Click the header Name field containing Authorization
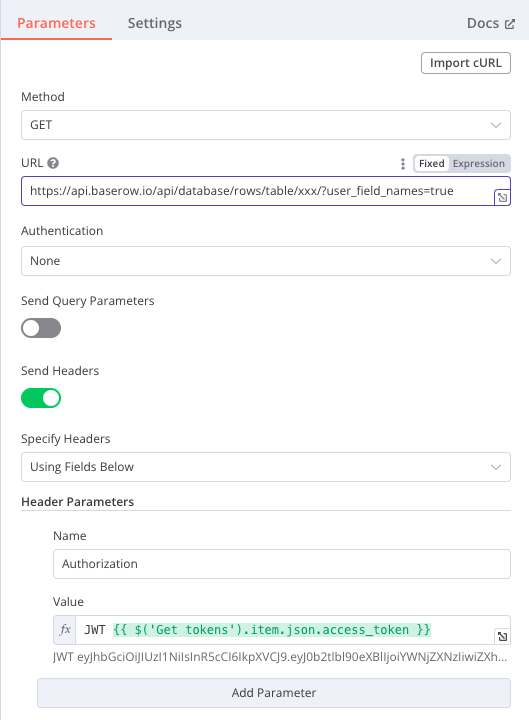The height and width of the screenshot is (720, 529). (x=282, y=564)
